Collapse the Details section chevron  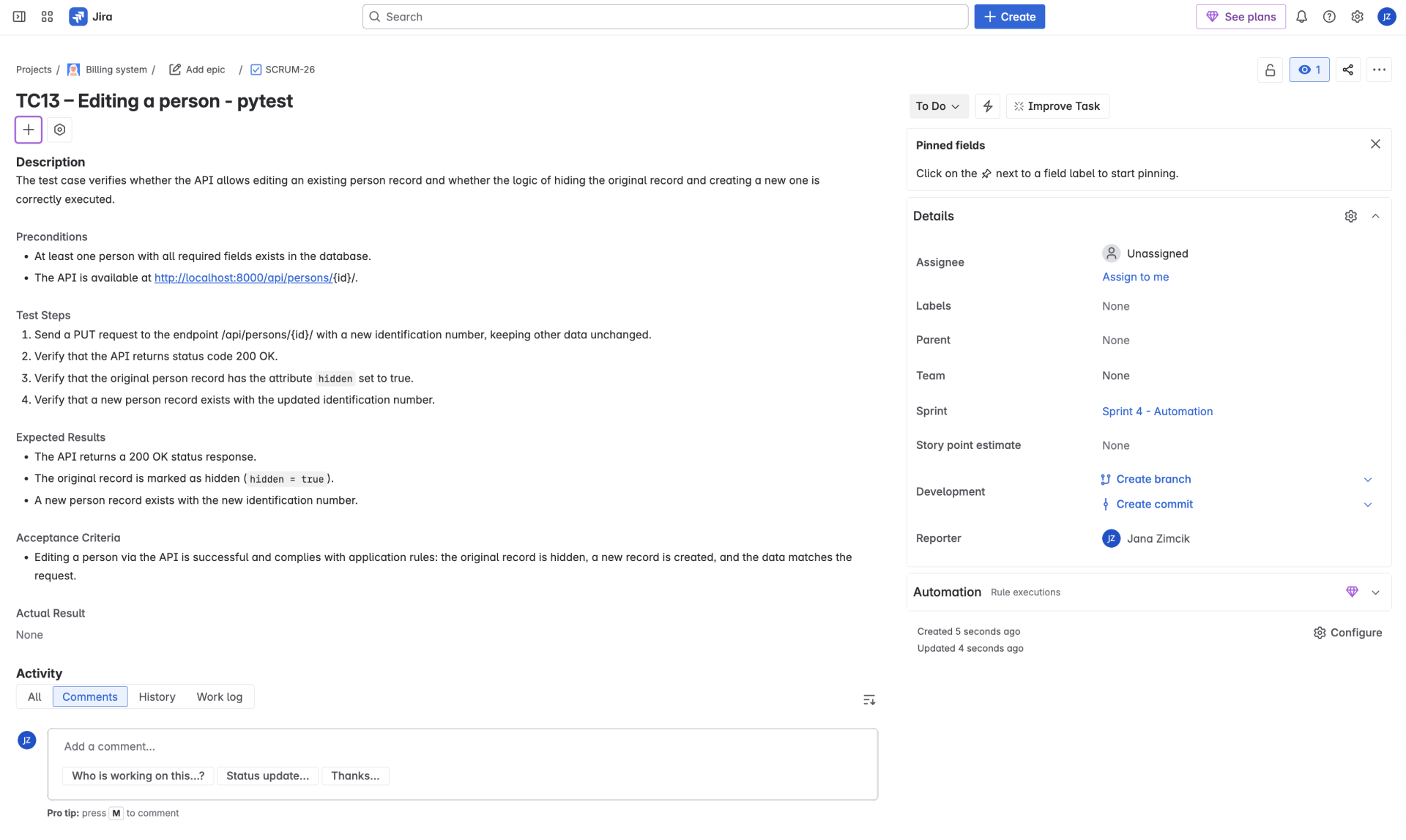[x=1375, y=216]
